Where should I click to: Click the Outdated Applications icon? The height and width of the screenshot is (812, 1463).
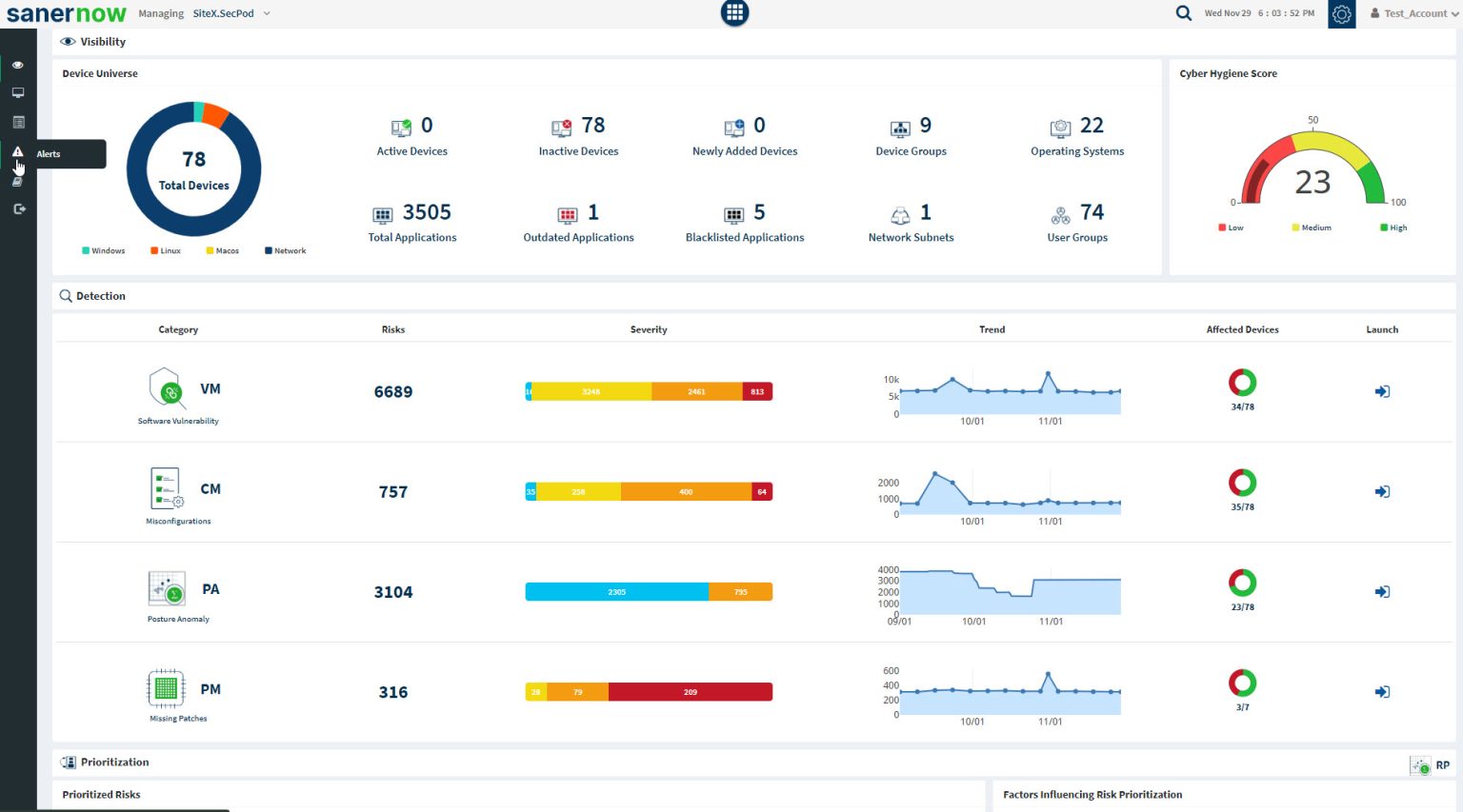click(567, 215)
